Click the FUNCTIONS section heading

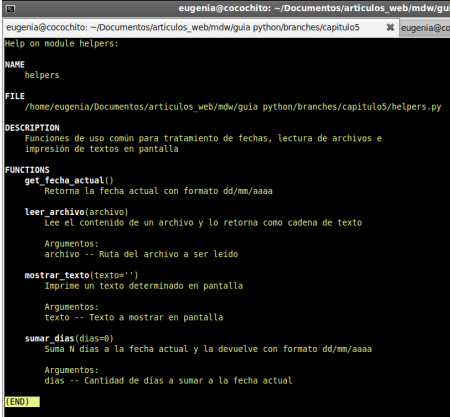pos(27,170)
